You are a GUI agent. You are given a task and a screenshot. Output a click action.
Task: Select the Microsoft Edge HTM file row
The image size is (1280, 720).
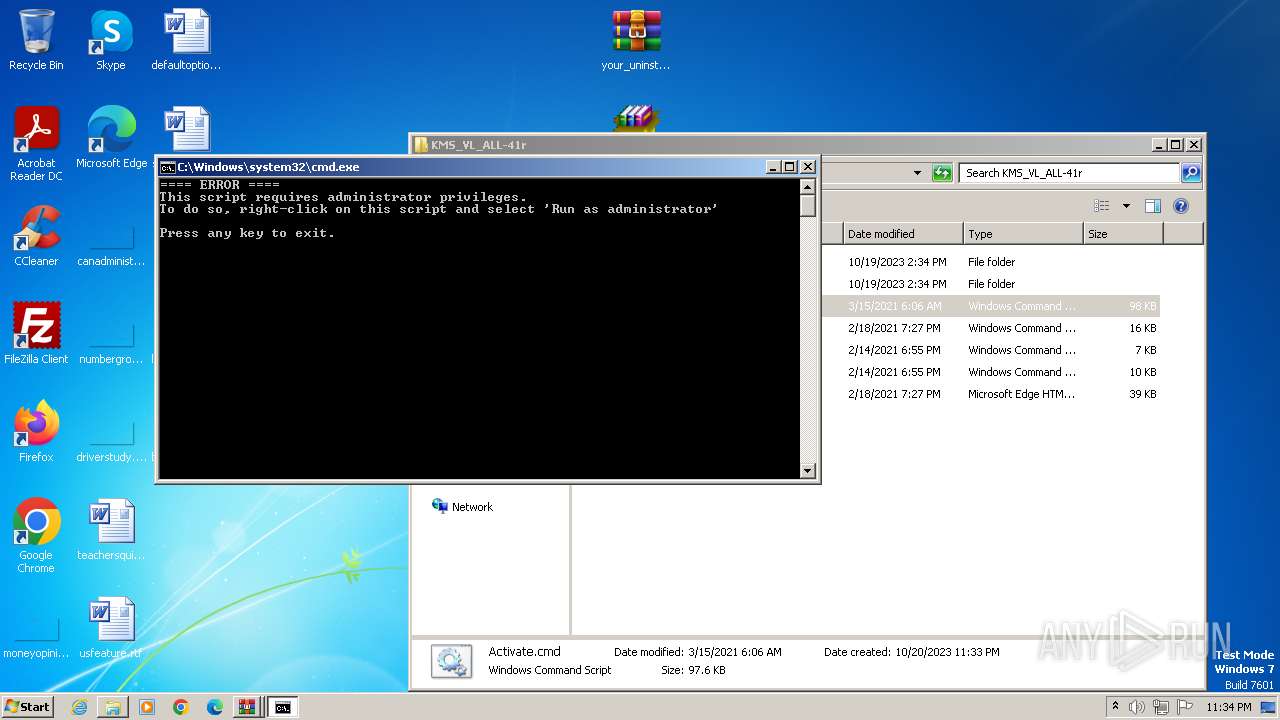point(990,394)
